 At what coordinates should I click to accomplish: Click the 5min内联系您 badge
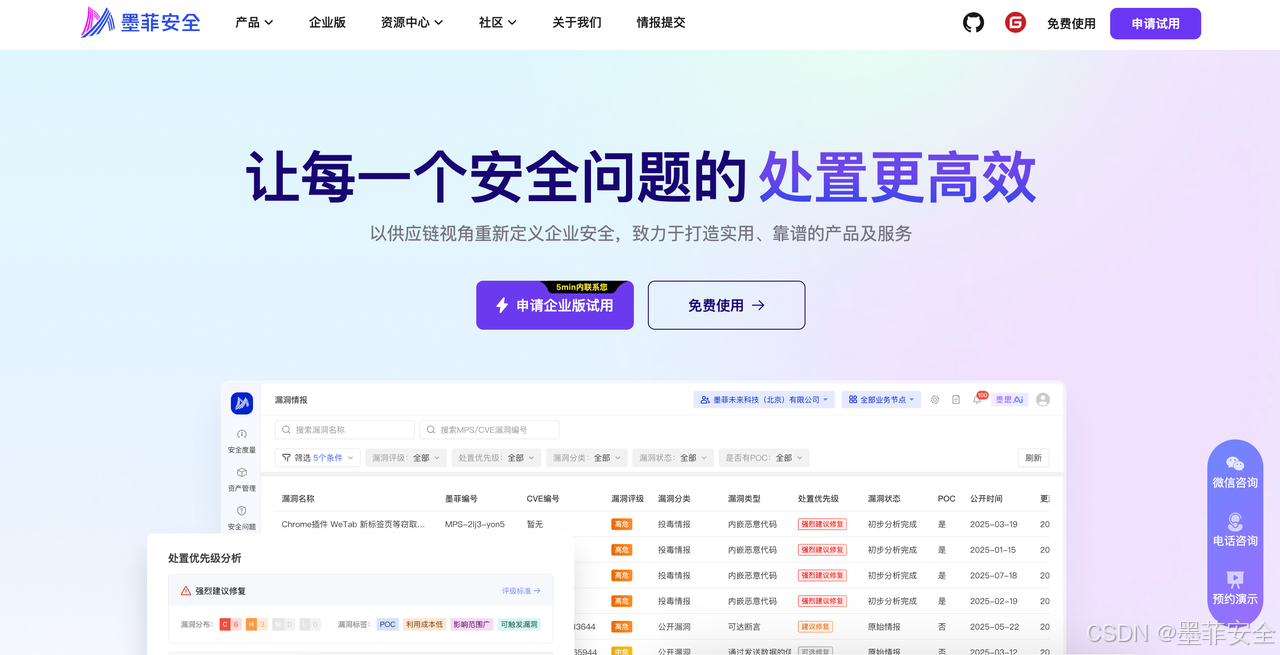point(583,287)
